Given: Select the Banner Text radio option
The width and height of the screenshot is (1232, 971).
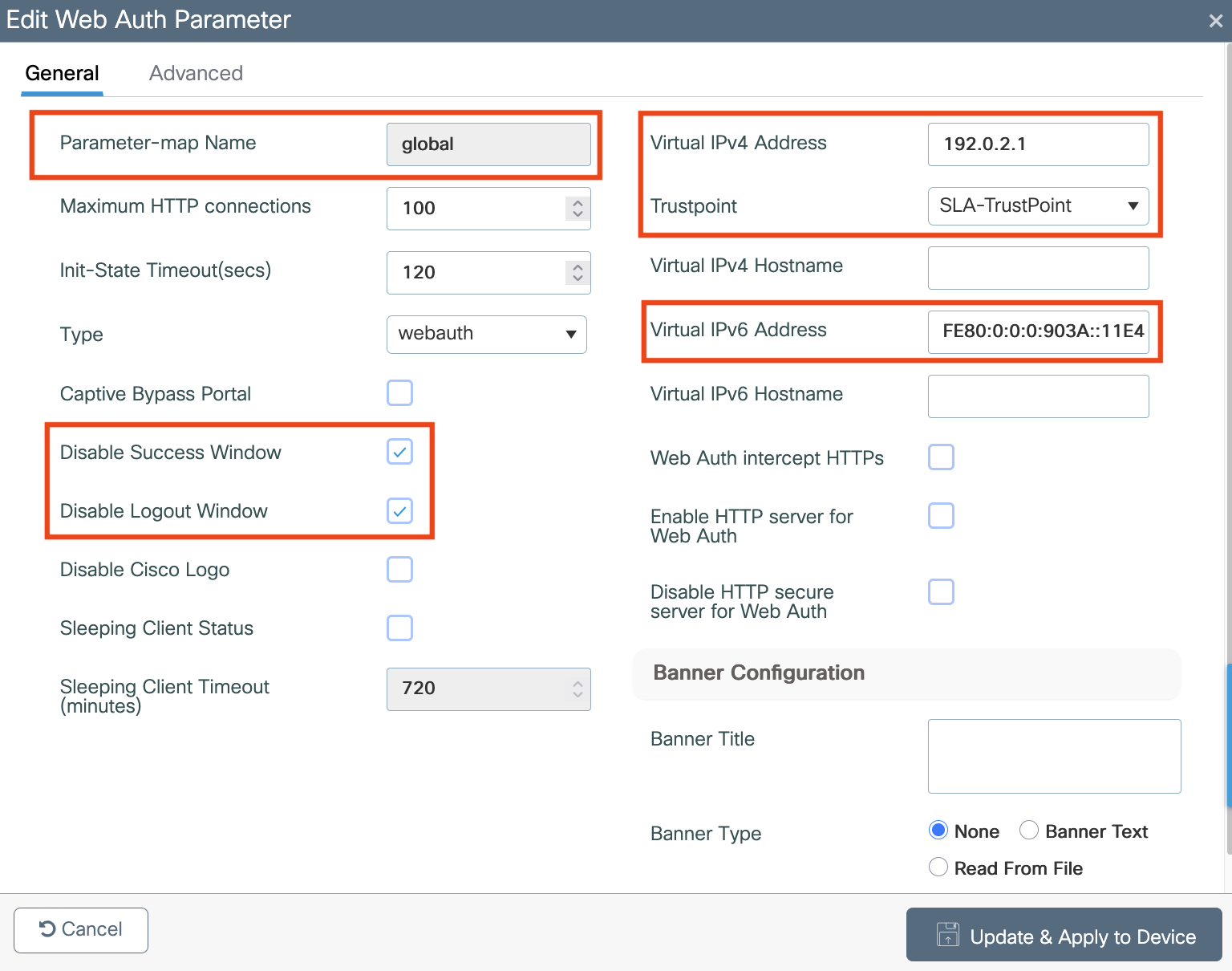Looking at the screenshot, I should point(1029,831).
